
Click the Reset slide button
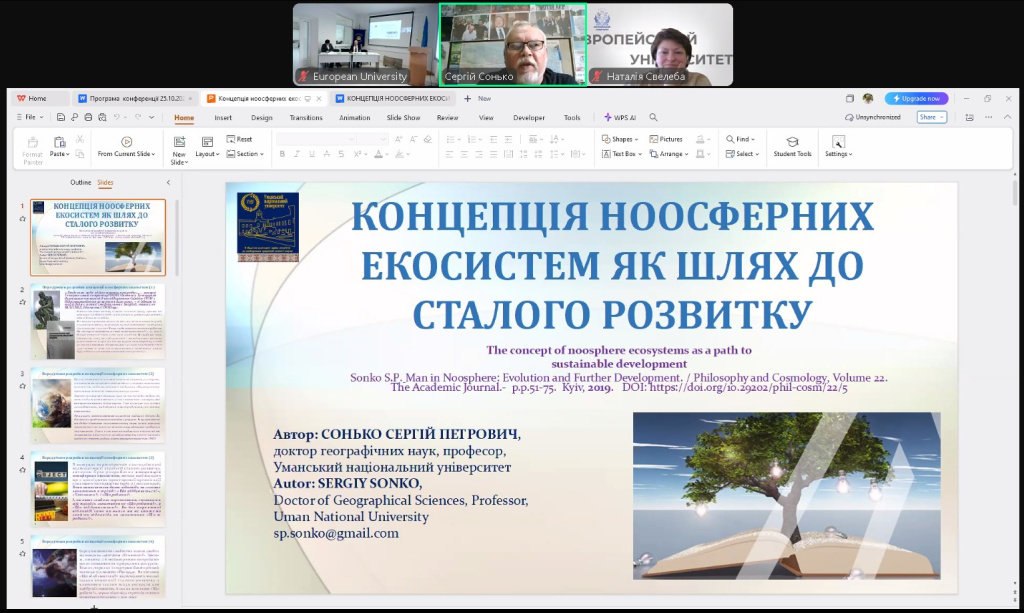(239, 139)
